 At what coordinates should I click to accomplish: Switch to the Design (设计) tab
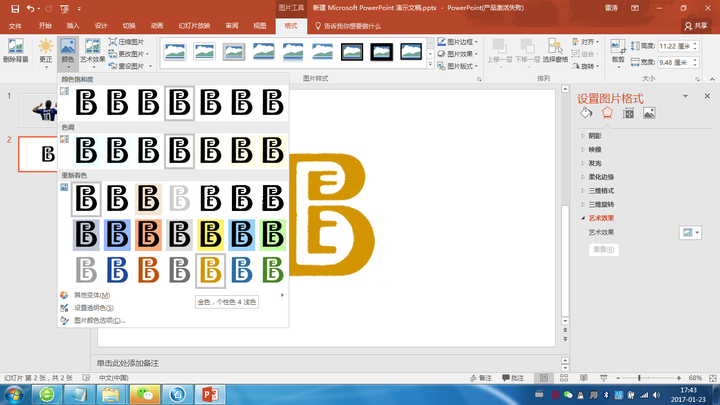[x=101, y=26]
